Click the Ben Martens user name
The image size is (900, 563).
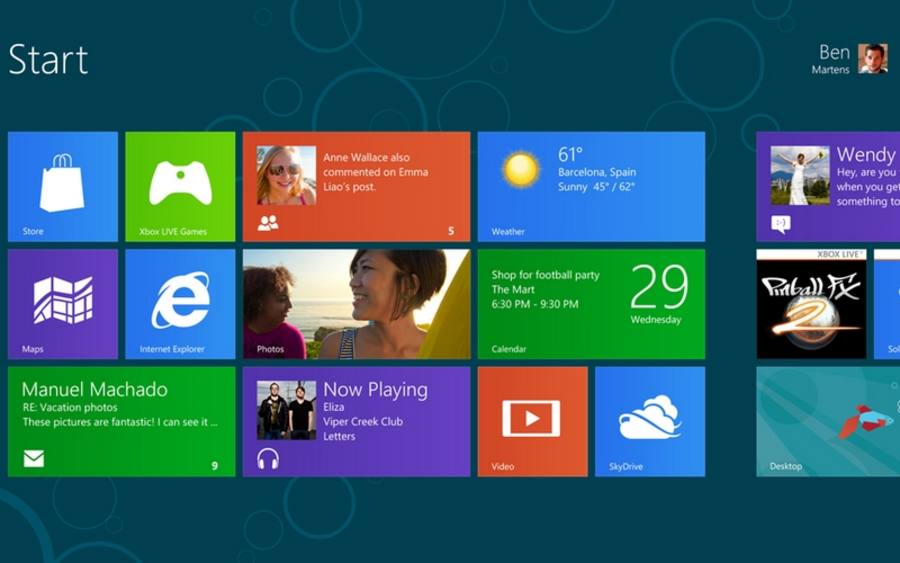(x=831, y=59)
